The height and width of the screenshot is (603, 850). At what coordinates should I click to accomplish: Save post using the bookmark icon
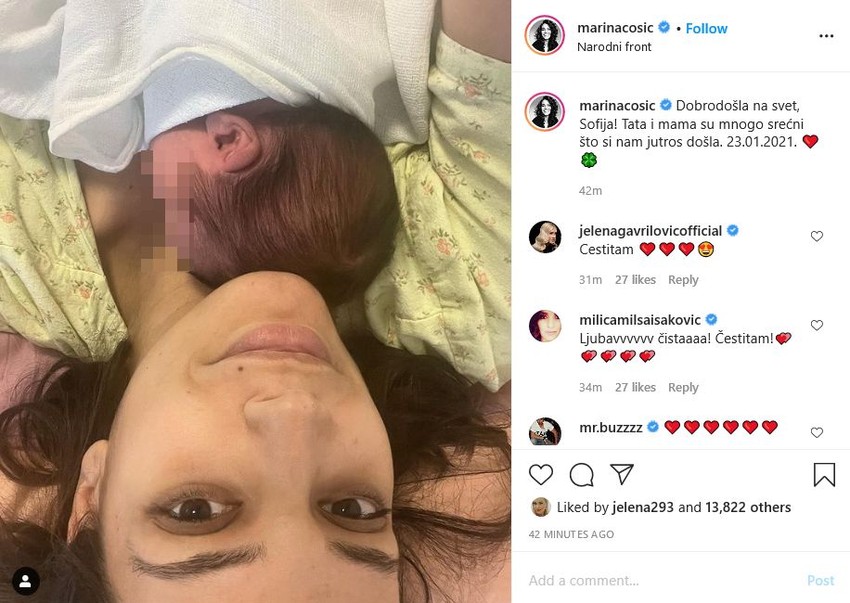pyautogui.click(x=824, y=474)
